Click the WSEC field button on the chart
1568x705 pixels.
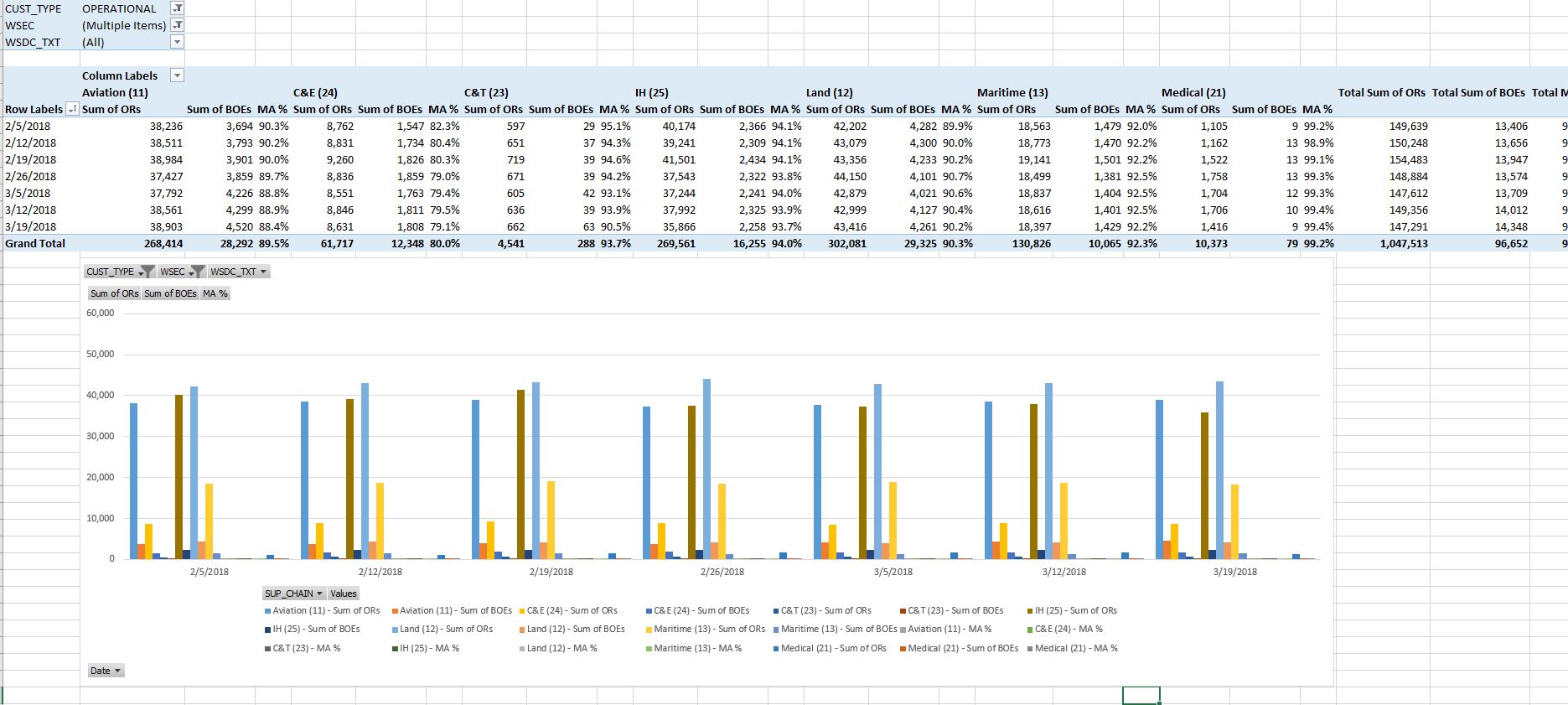click(x=181, y=272)
